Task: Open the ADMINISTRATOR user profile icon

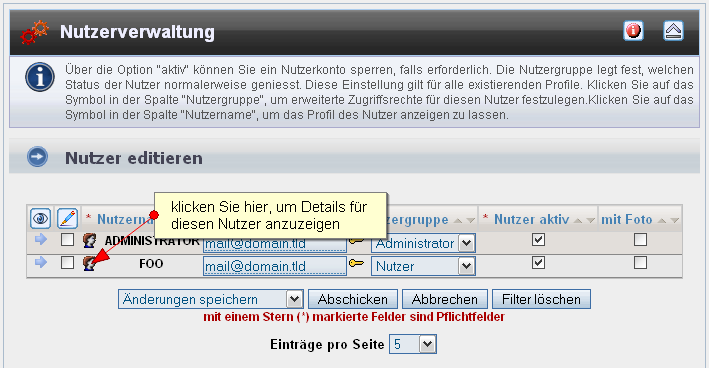Action: [x=90, y=241]
